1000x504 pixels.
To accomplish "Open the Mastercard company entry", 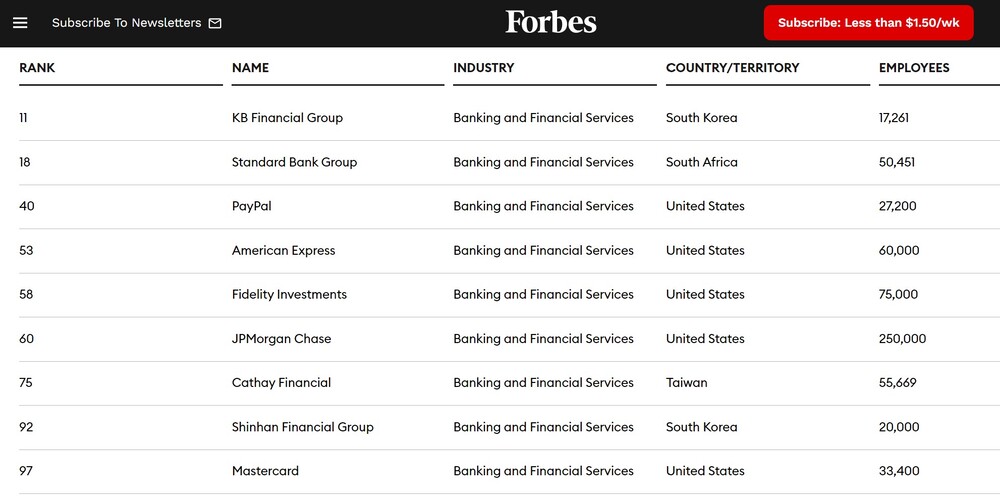I will pyautogui.click(x=265, y=470).
